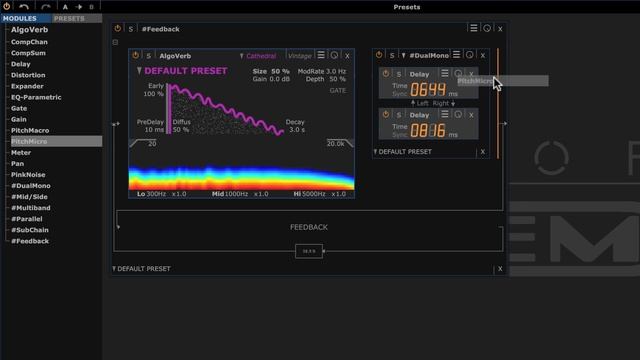This screenshot has width=640, height=360.
Task: Solo the #Feedback module with S
Action: coord(131,29)
